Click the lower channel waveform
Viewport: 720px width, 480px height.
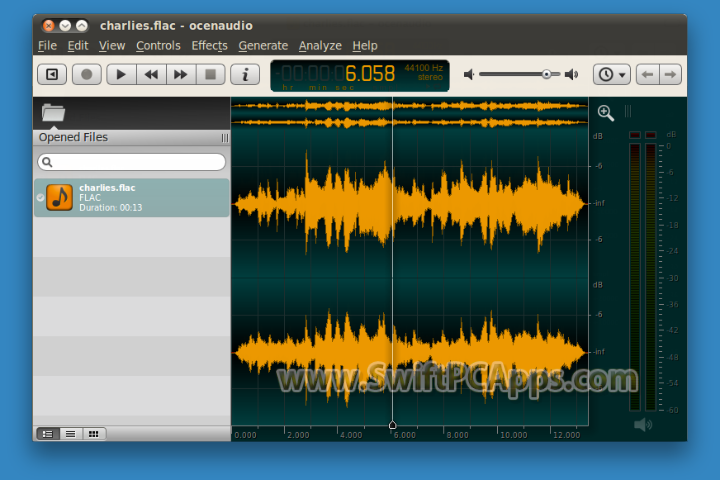[x=410, y=353]
